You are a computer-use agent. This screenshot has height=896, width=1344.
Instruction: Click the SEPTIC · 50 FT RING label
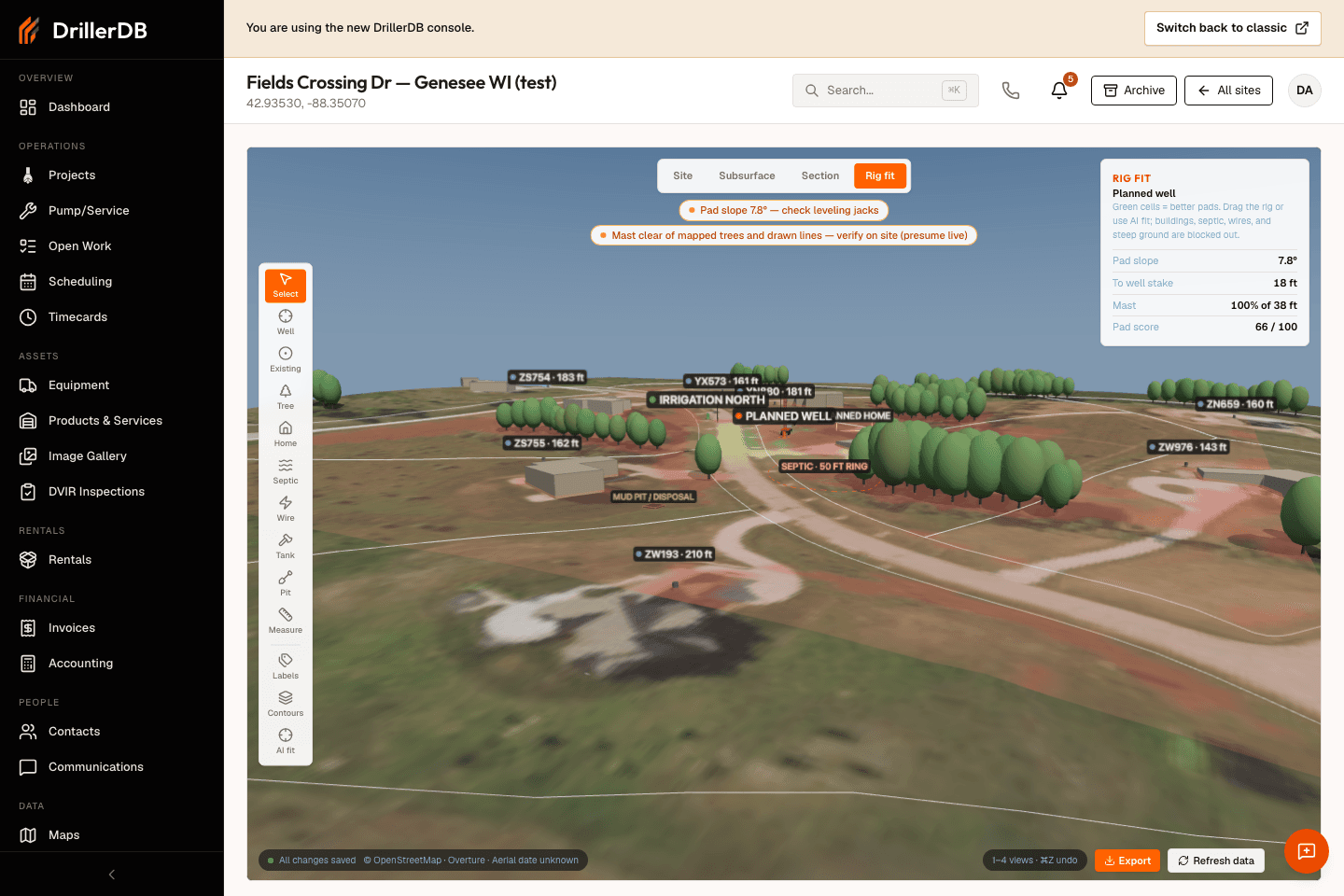(x=824, y=466)
